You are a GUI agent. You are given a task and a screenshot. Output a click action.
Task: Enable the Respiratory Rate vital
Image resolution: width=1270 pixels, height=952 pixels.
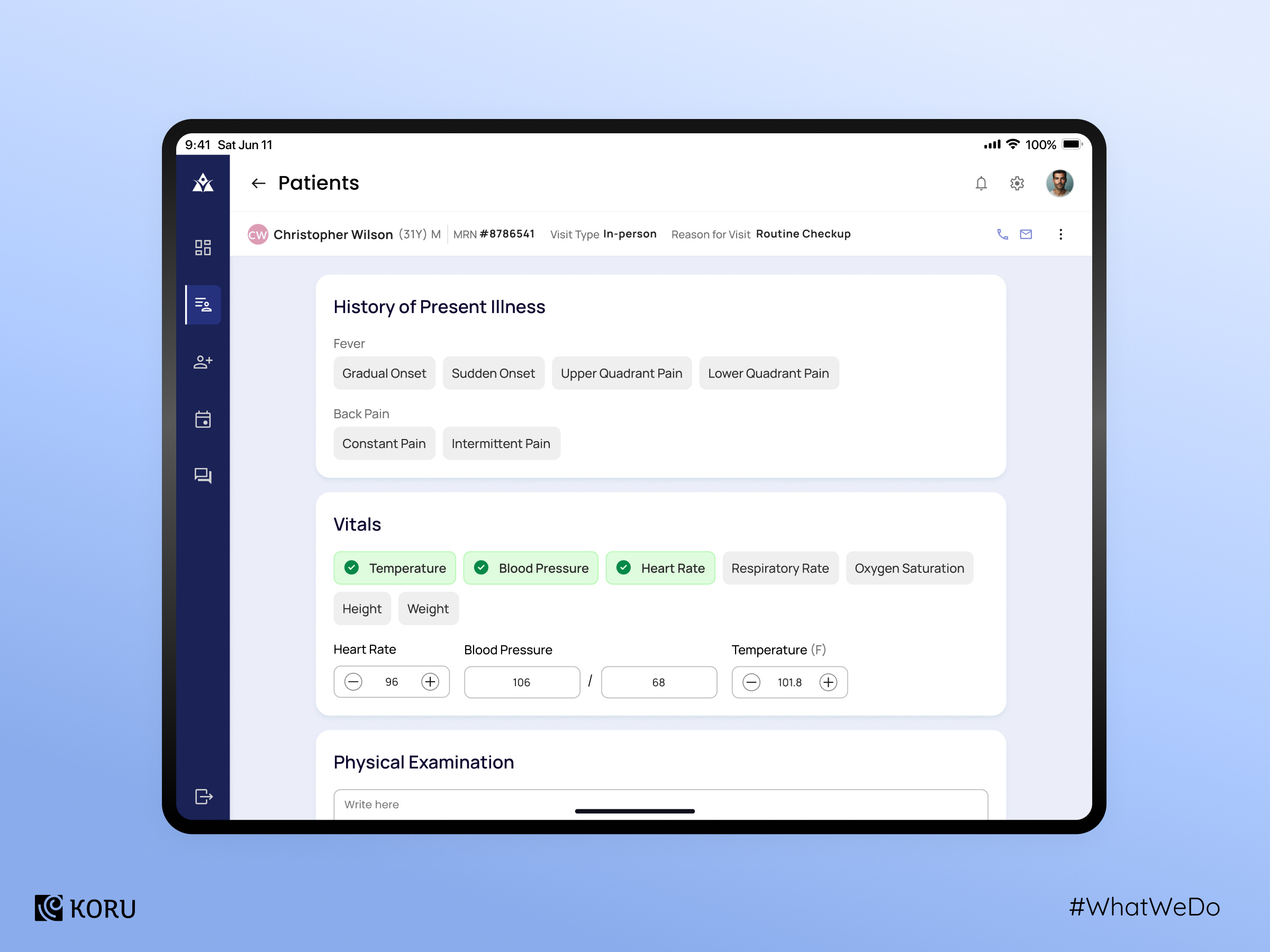pyautogui.click(x=781, y=568)
